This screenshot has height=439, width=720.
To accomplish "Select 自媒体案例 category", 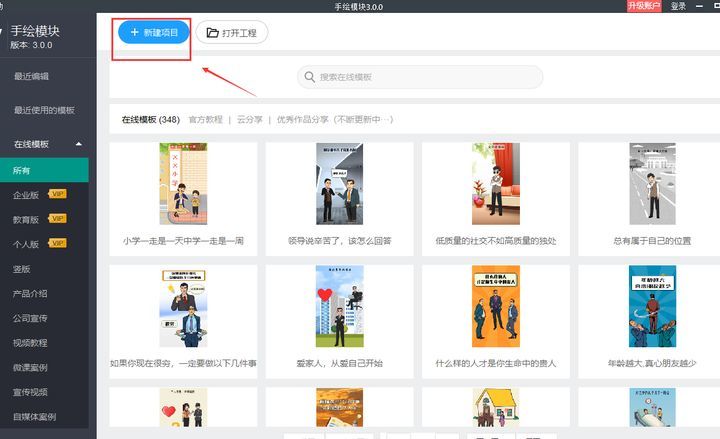I will [34, 417].
